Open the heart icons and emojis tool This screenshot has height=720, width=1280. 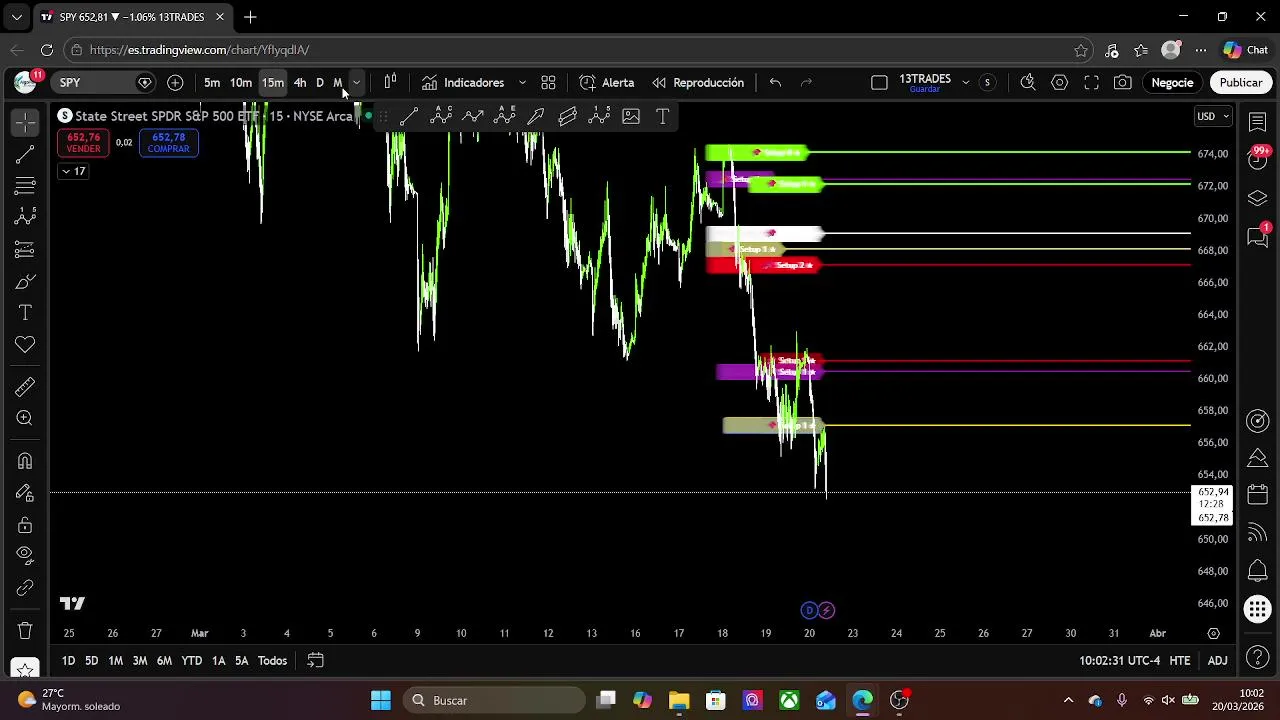point(25,345)
